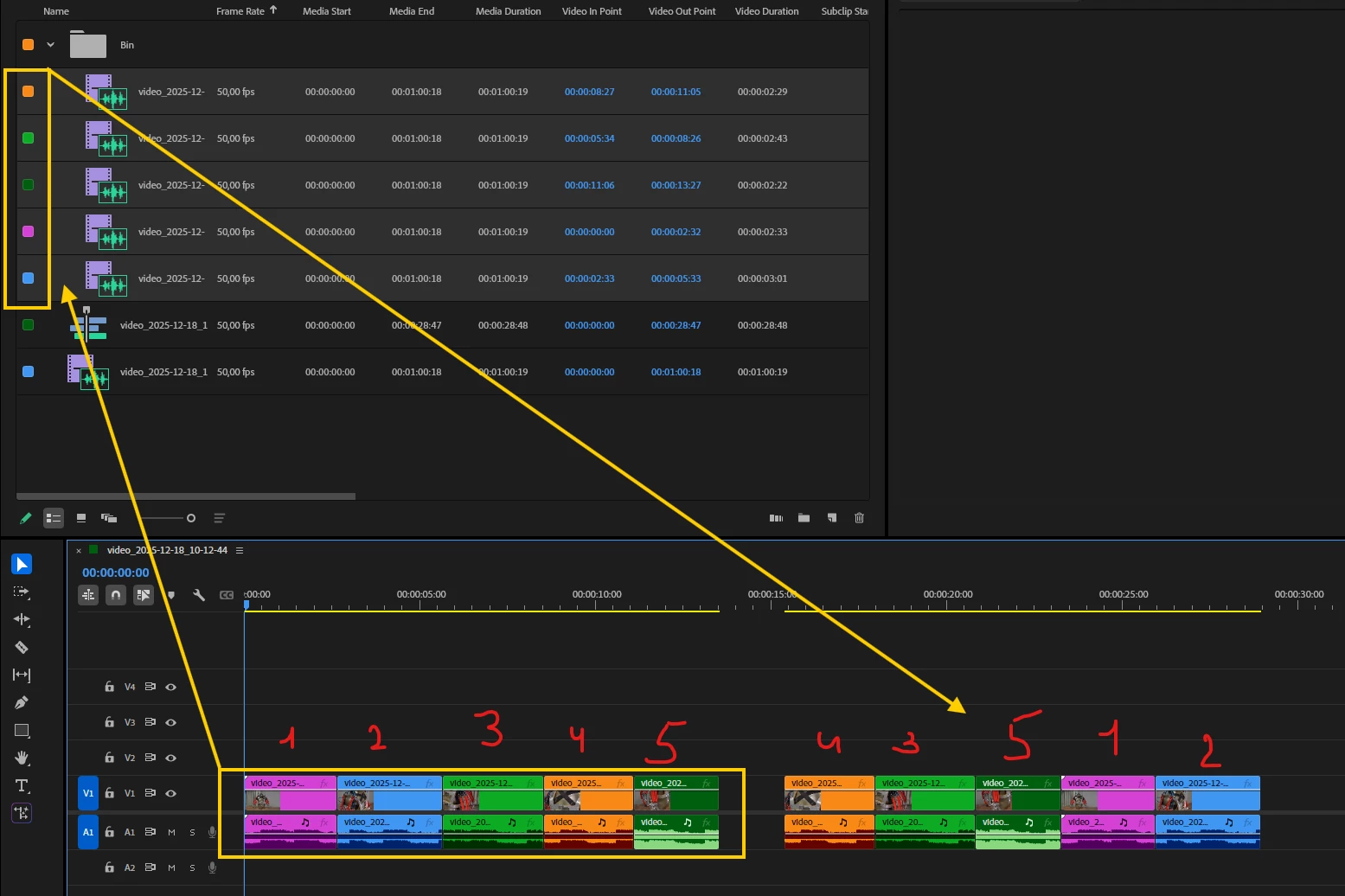Hide track V4 with its eye icon

pyautogui.click(x=171, y=687)
